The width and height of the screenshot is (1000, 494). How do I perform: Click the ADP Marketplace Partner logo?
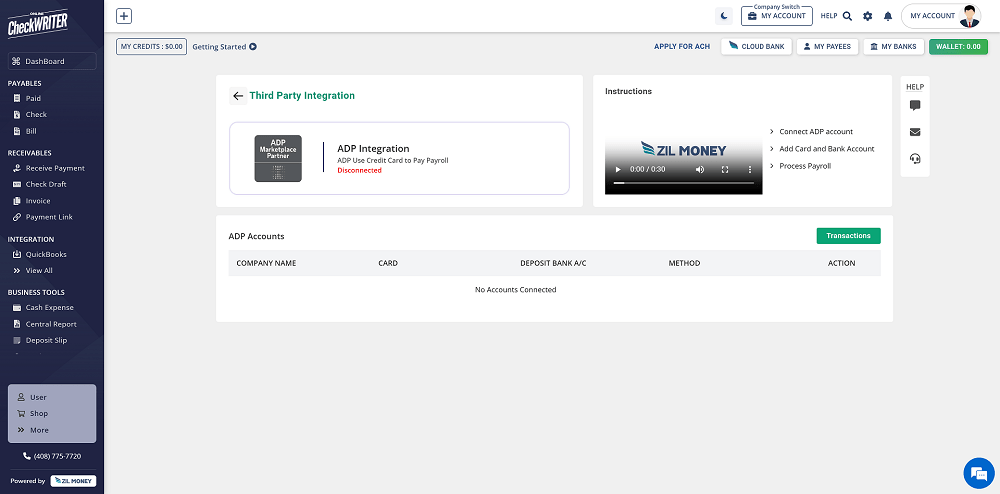[x=278, y=159]
